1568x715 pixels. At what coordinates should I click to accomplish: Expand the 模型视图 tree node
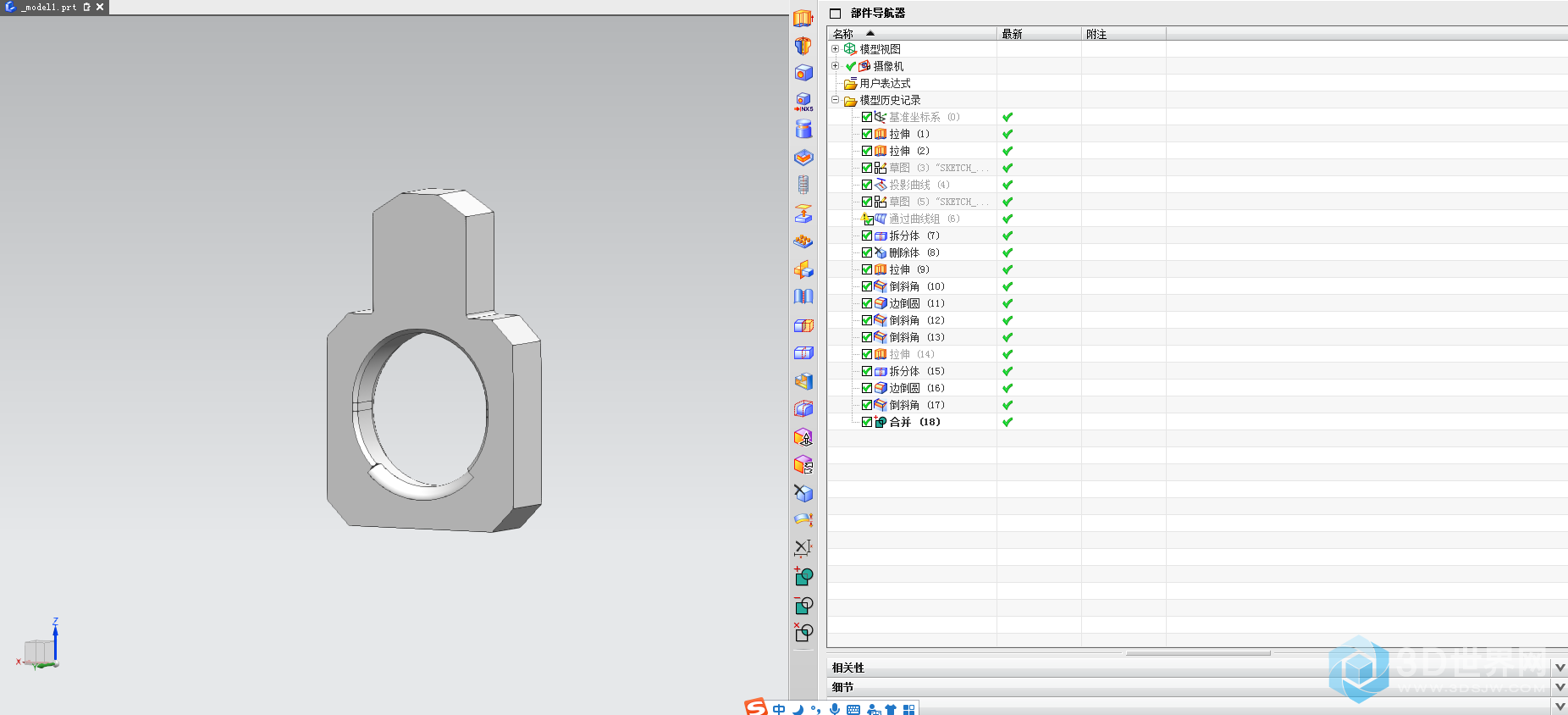click(835, 49)
